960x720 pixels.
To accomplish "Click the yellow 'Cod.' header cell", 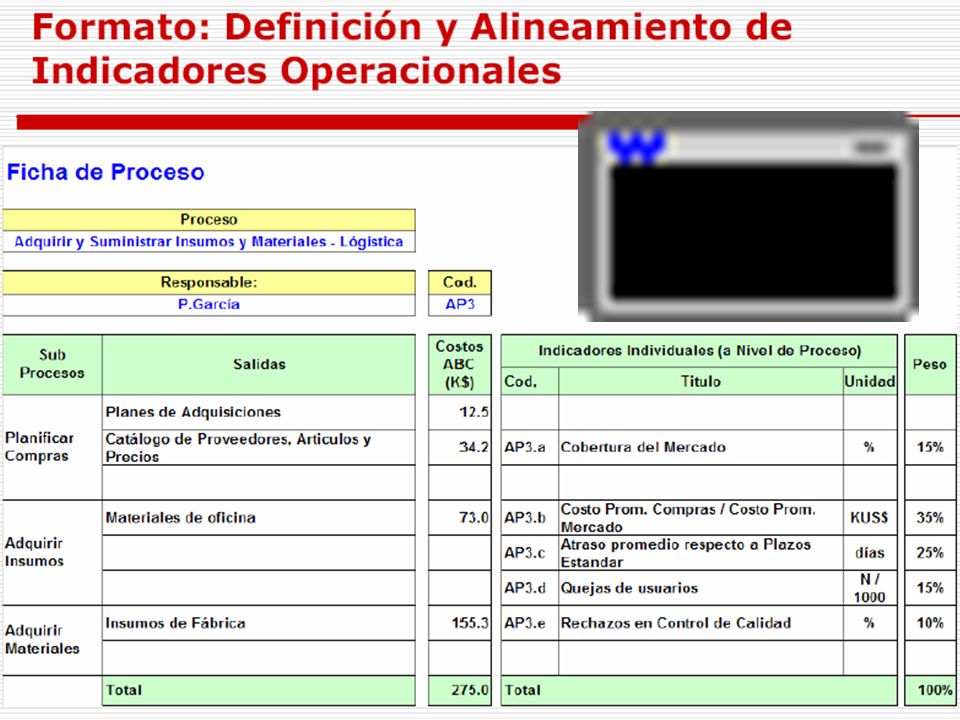I will (x=460, y=282).
